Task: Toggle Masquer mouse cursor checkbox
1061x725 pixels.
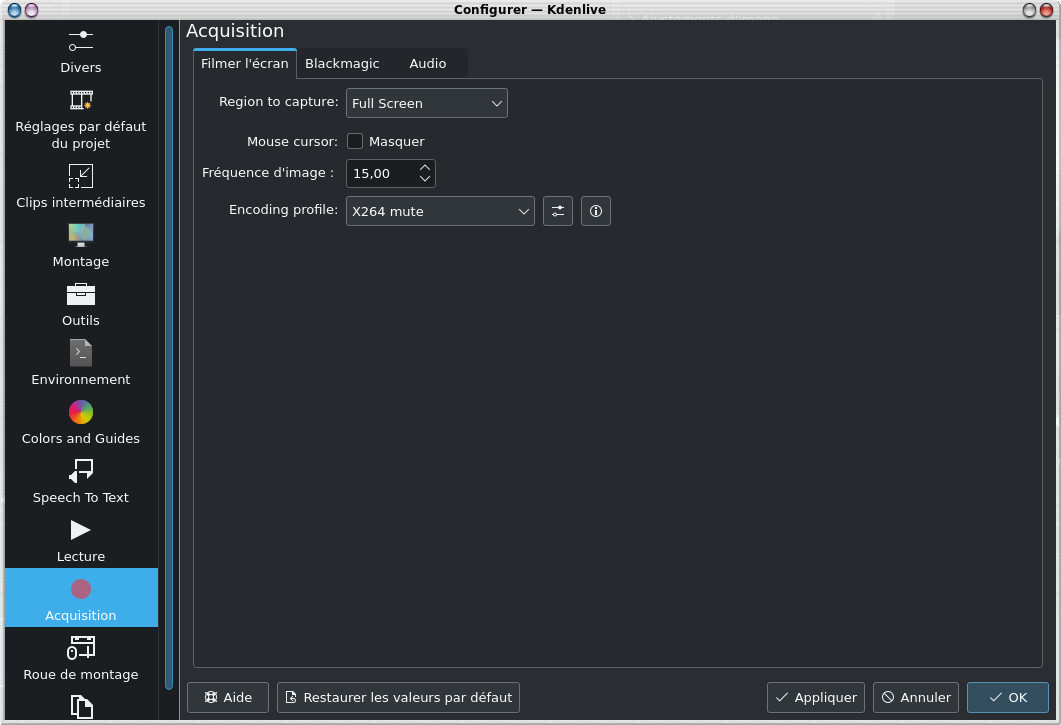Action: tap(355, 141)
